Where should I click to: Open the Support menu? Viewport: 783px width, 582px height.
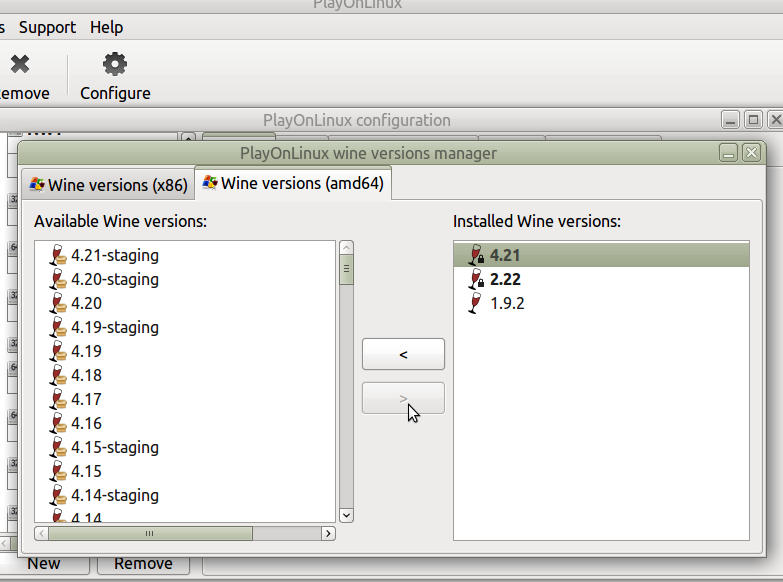point(47,27)
